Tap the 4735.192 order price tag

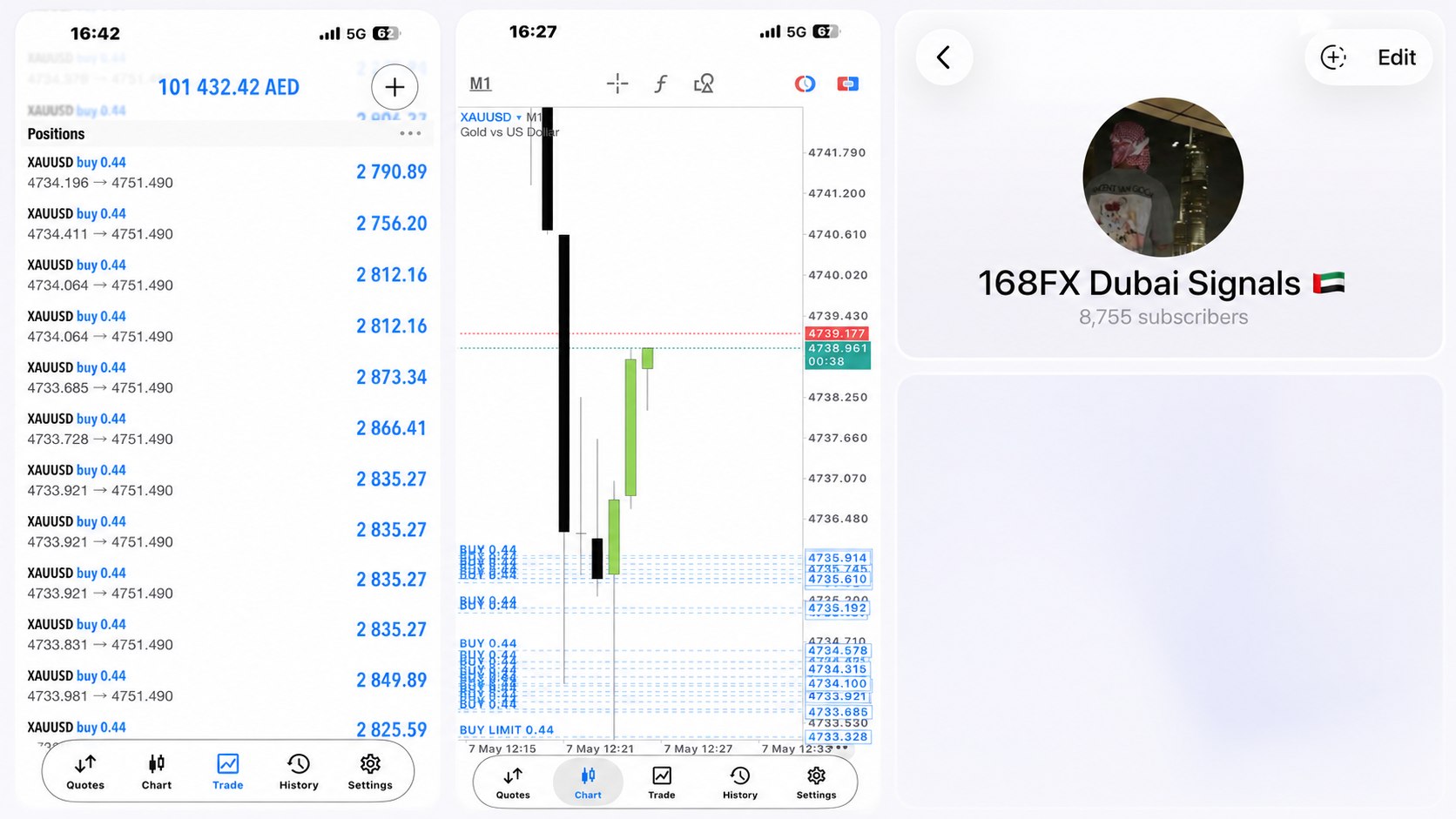[838, 608]
